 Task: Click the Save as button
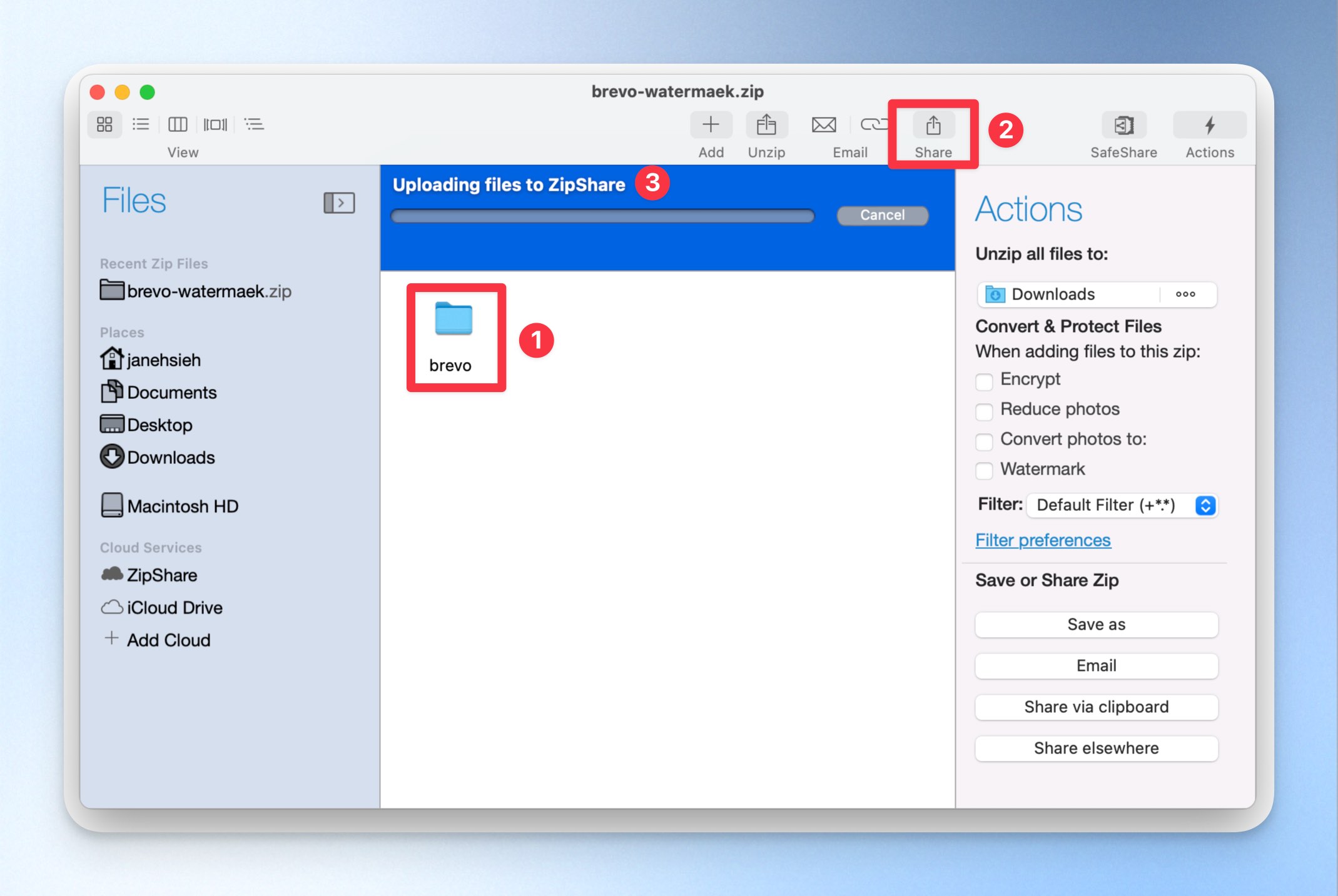[x=1097, y=625]
